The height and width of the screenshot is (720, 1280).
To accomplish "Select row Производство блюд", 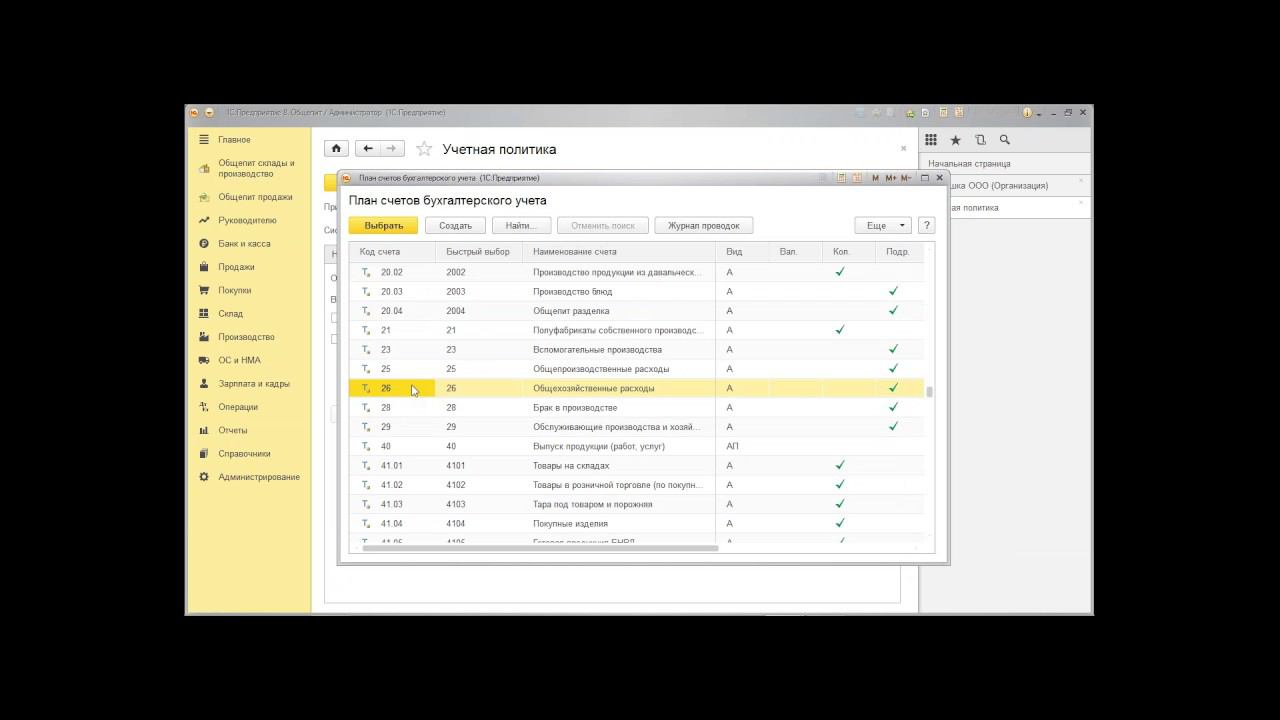I will pos(636,292).
